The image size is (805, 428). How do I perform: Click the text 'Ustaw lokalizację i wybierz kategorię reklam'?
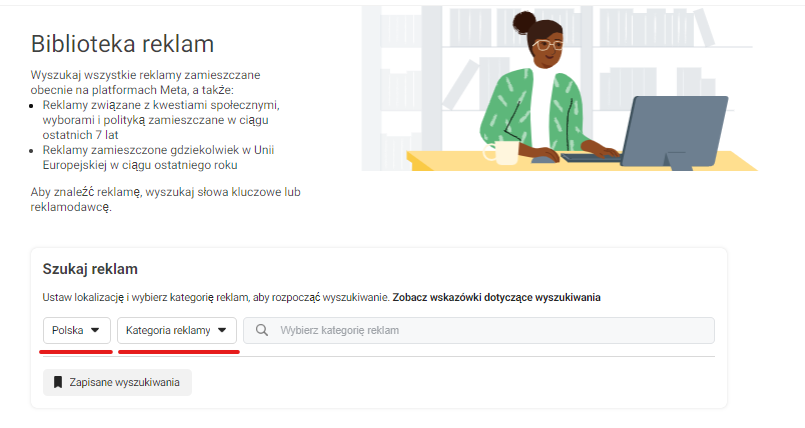[145, 298]
